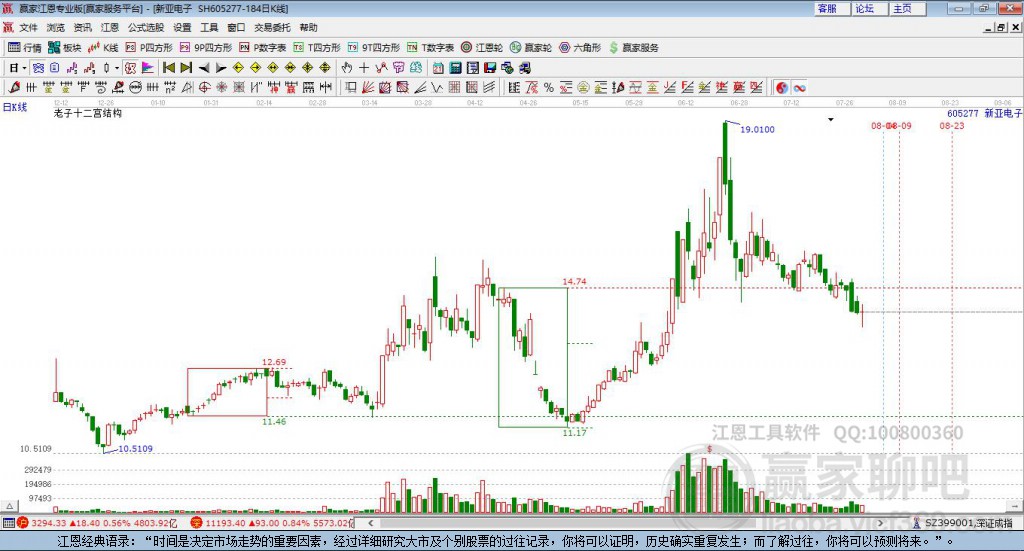1024x551 pixels.
Task: Toggle the colored flag triangle icon
Action: click(148, 68)
